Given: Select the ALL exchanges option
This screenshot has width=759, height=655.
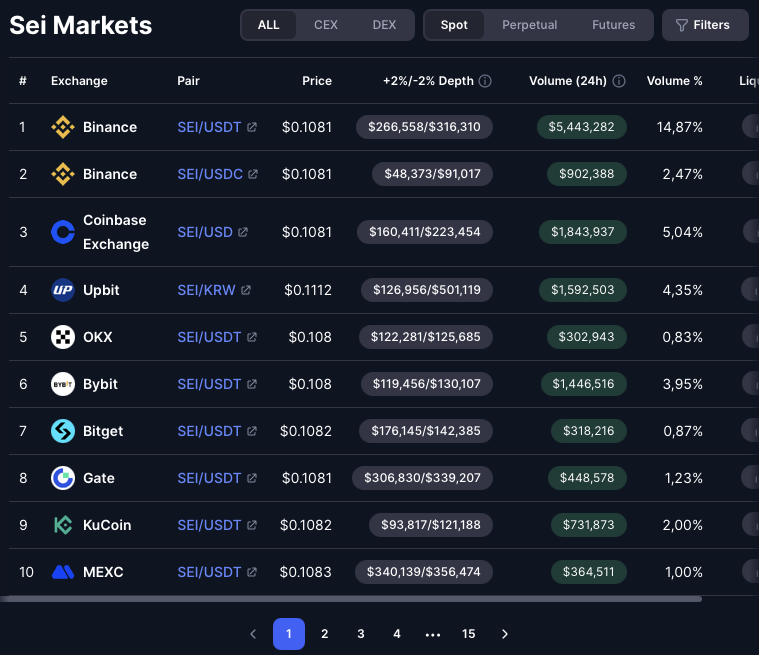Looking at the screenshot, I should (269, 25).
